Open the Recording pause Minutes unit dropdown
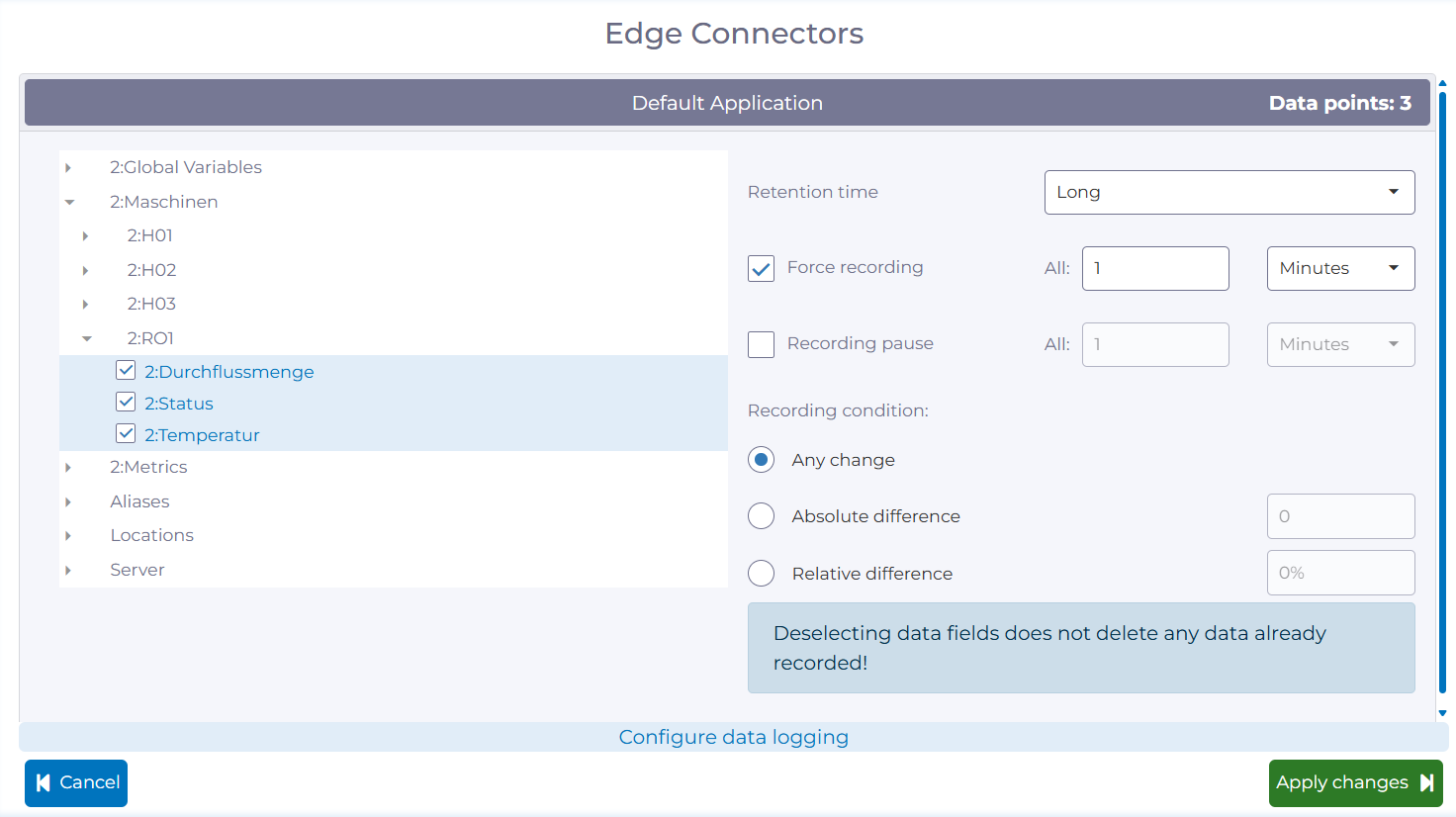The height and width of the screenshot is (817, 1456). point(1340,344)
